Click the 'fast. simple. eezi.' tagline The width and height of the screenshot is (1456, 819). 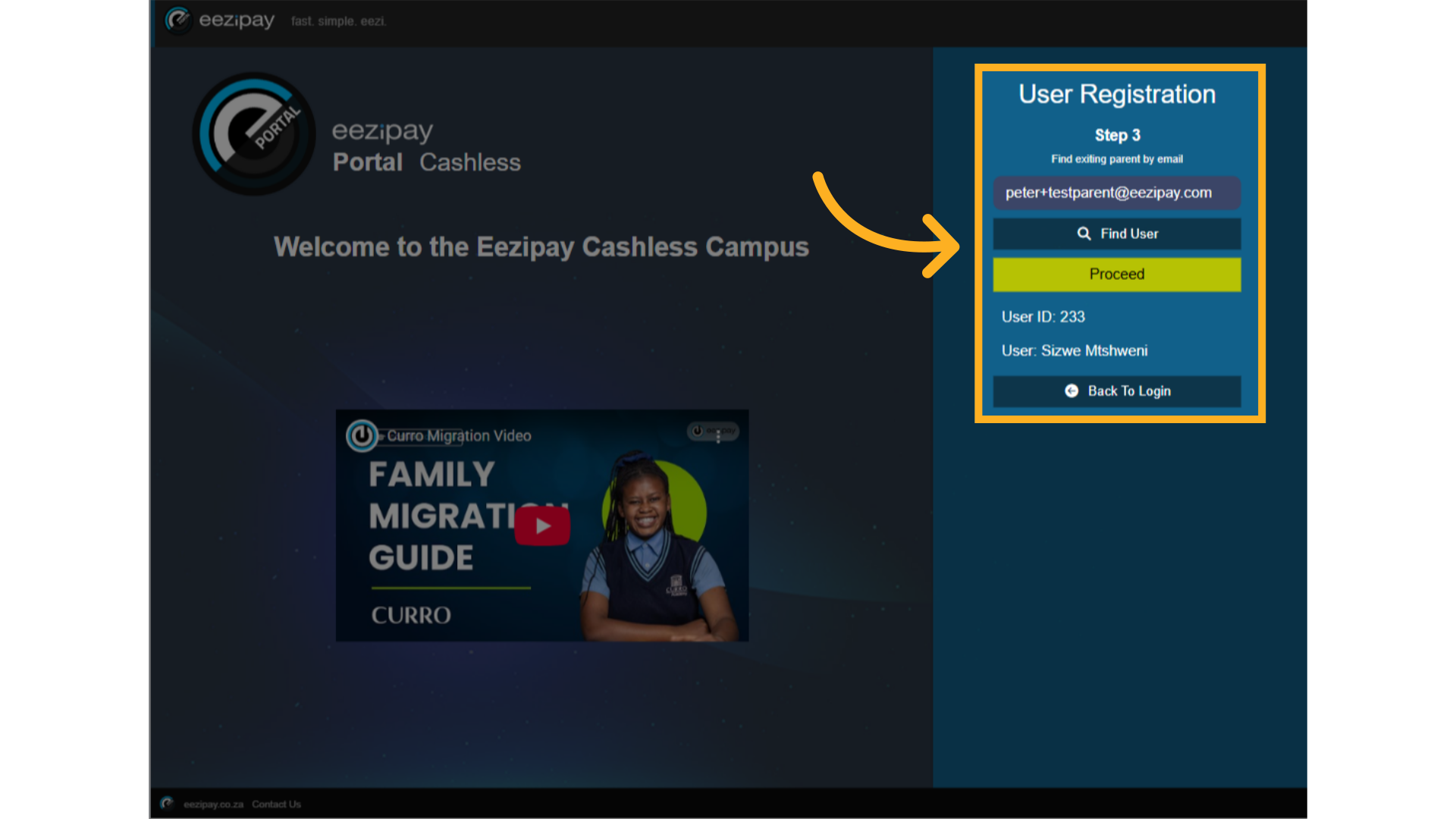coord(338,21)
